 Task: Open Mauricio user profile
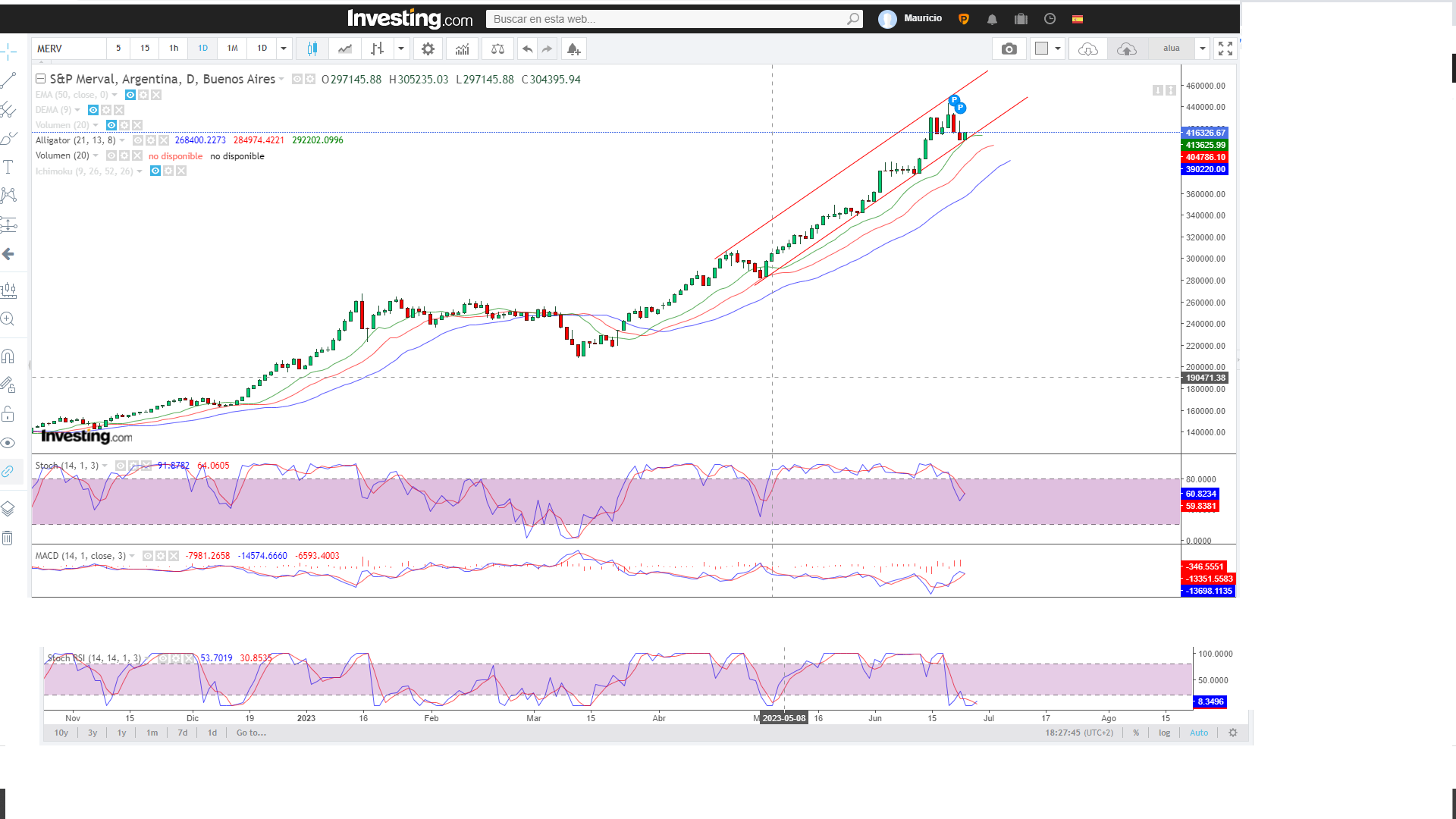tap(910, 19)
